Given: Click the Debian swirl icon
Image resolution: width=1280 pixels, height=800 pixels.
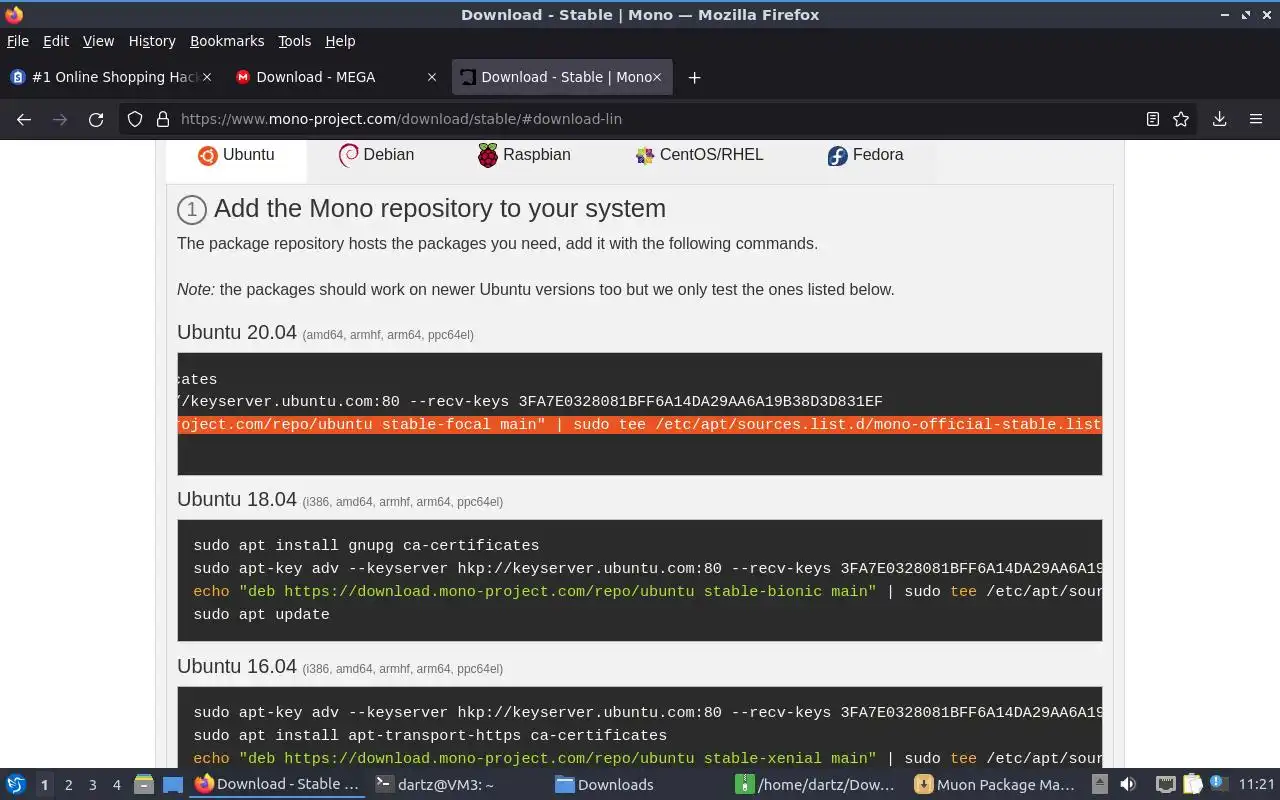Looking at the screenshot, I should (x=348, y=155).
